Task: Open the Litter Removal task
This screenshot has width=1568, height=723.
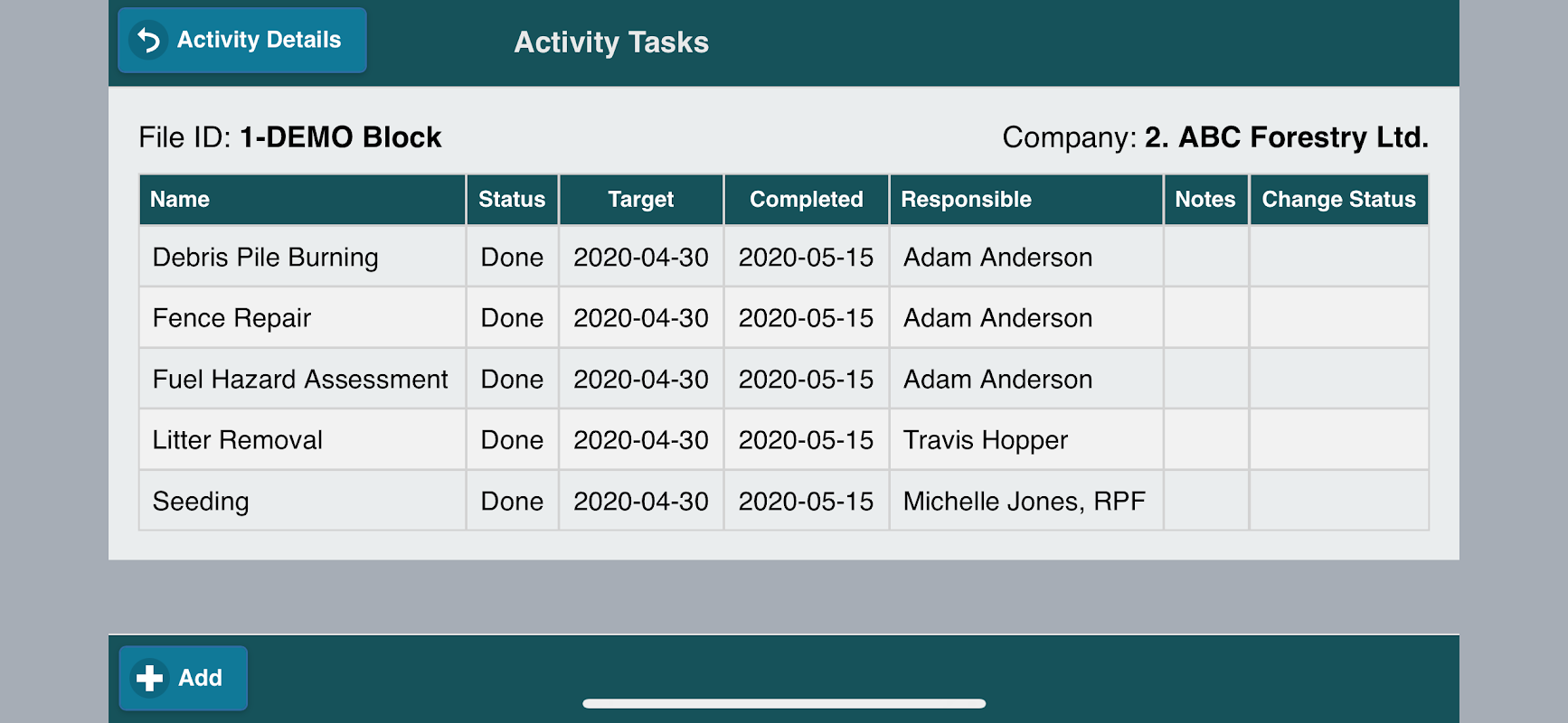Action: coord(784,440)
